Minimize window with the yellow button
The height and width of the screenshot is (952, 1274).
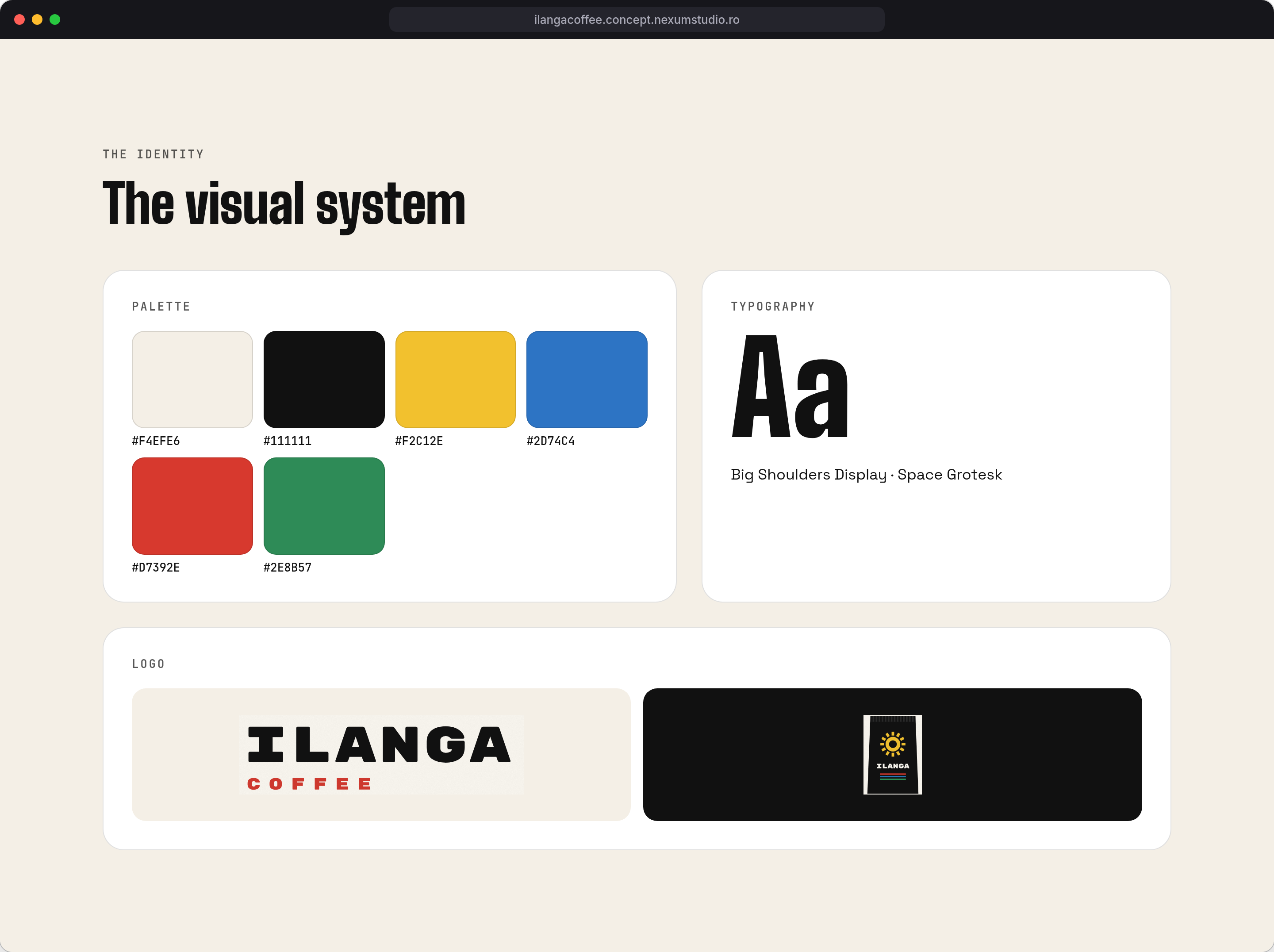coord(37,19)
